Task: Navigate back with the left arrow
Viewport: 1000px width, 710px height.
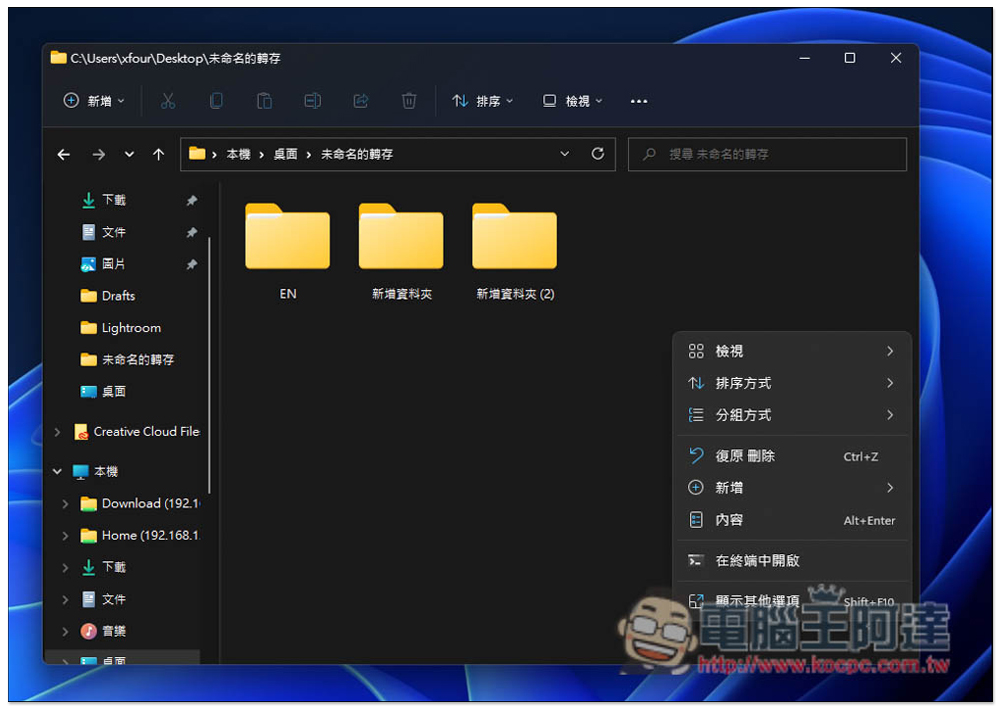Action: point(64,155)
